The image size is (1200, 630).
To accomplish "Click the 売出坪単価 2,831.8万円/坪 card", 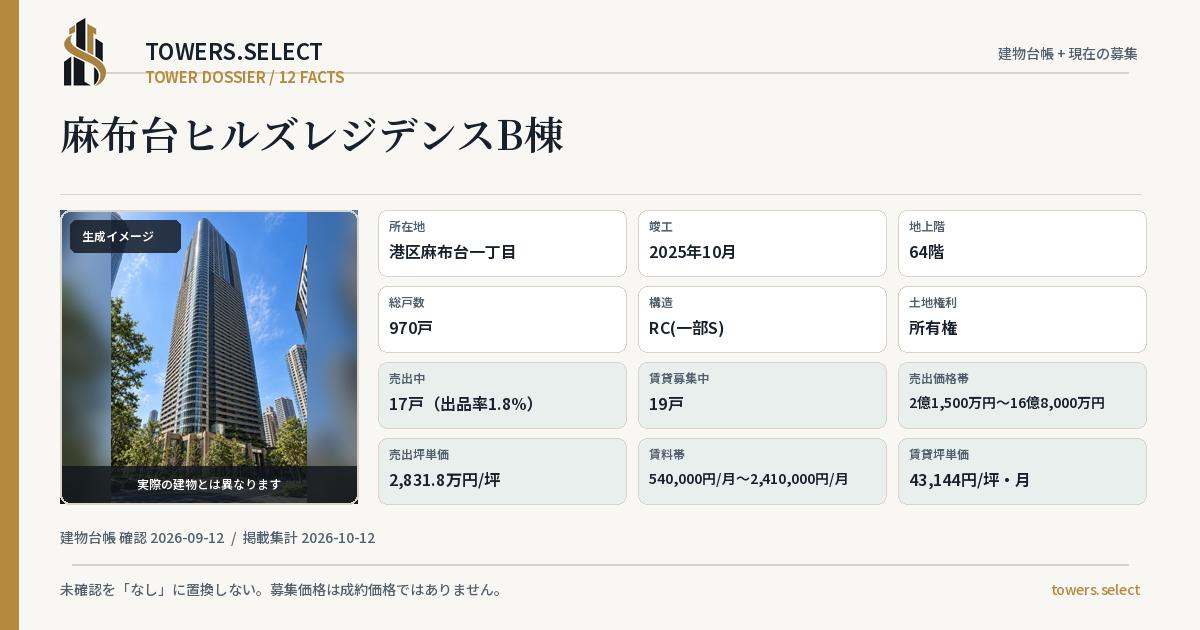I will pyautogui.click(x=502, y=471).
